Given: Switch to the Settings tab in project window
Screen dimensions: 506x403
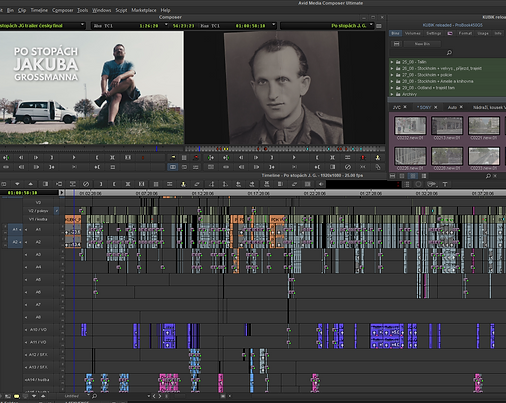Looking at the screenshot, I should click(434, 33).
